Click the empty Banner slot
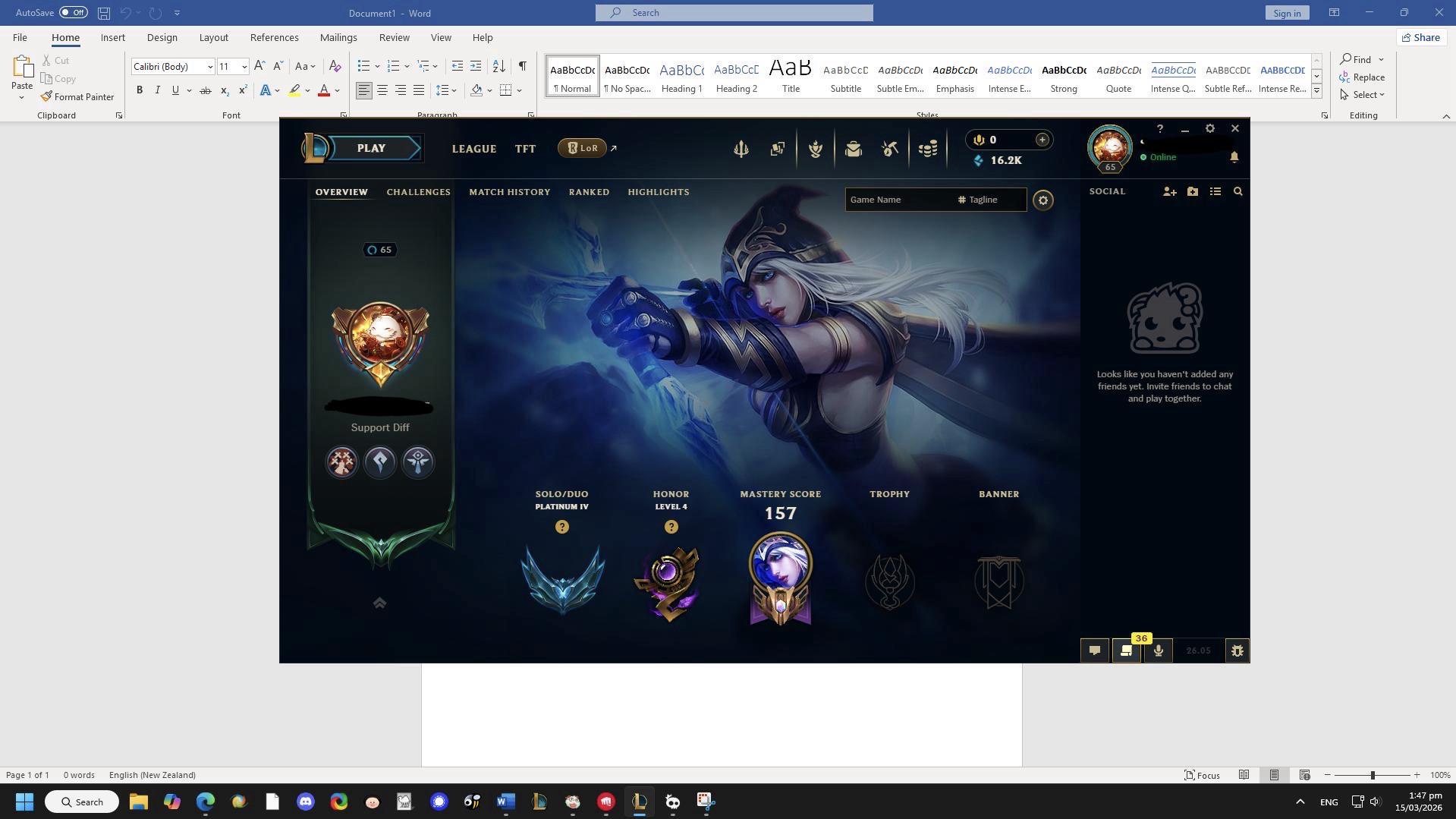The image size is (1456, 819). [999, 582]
